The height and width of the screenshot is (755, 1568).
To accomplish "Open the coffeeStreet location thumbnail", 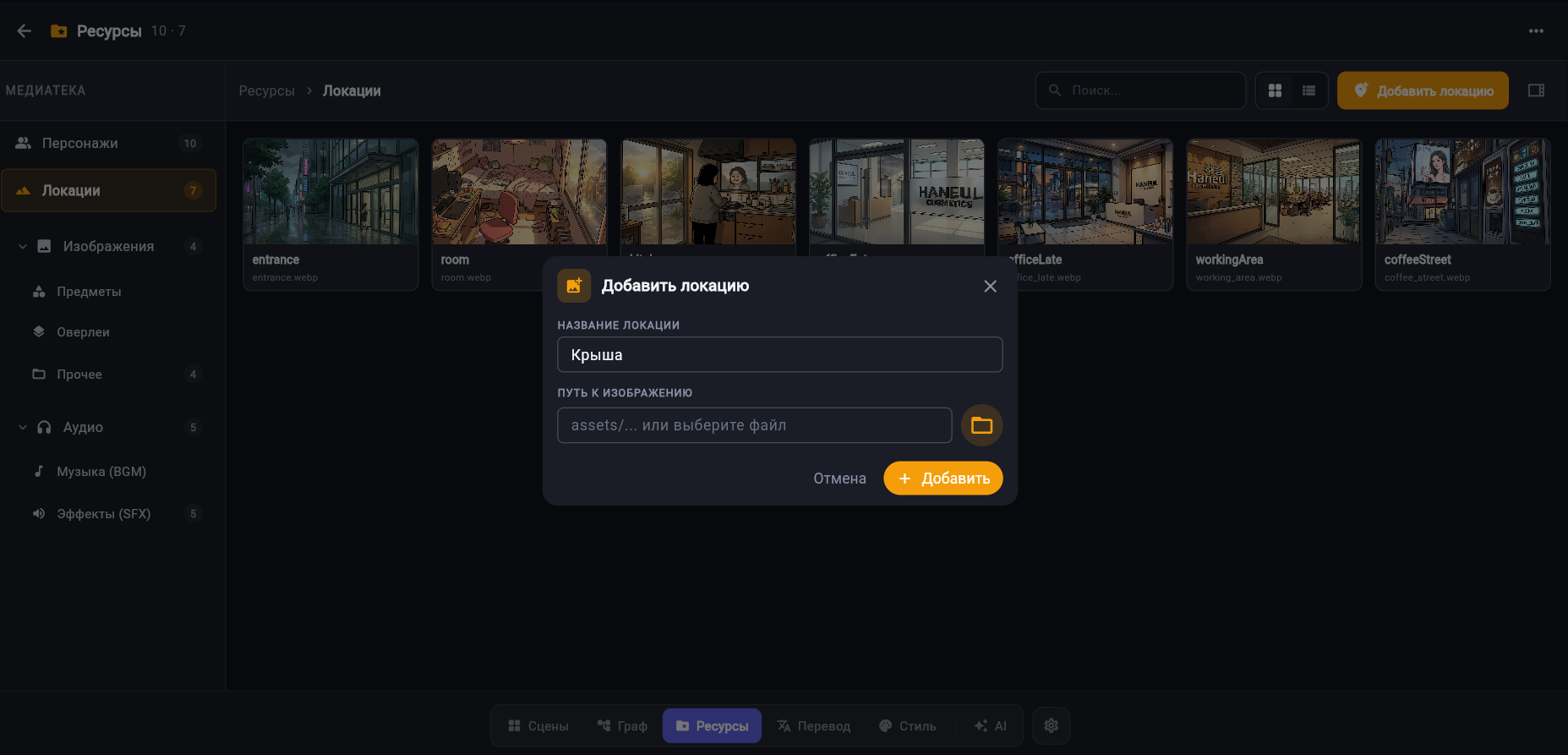I will tap(1463, 192).
